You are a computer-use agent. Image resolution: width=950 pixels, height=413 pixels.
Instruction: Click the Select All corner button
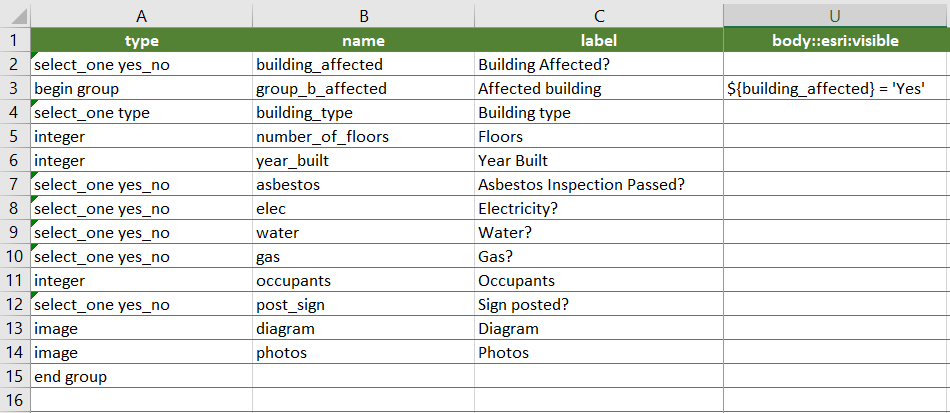pyautogui.click(x=14, y=15)
